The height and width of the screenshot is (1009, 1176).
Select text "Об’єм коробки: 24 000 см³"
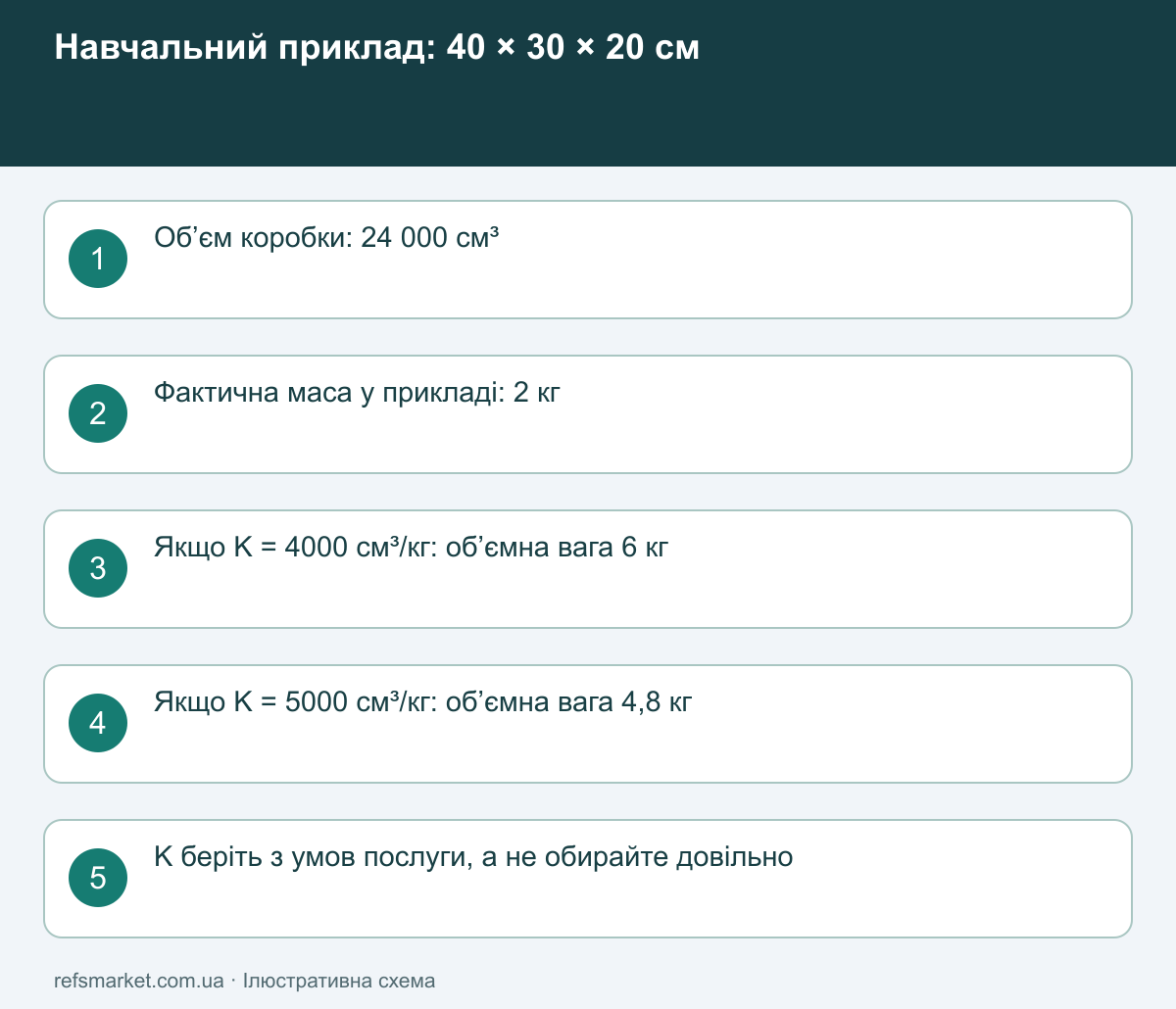[x=326, y=238]
